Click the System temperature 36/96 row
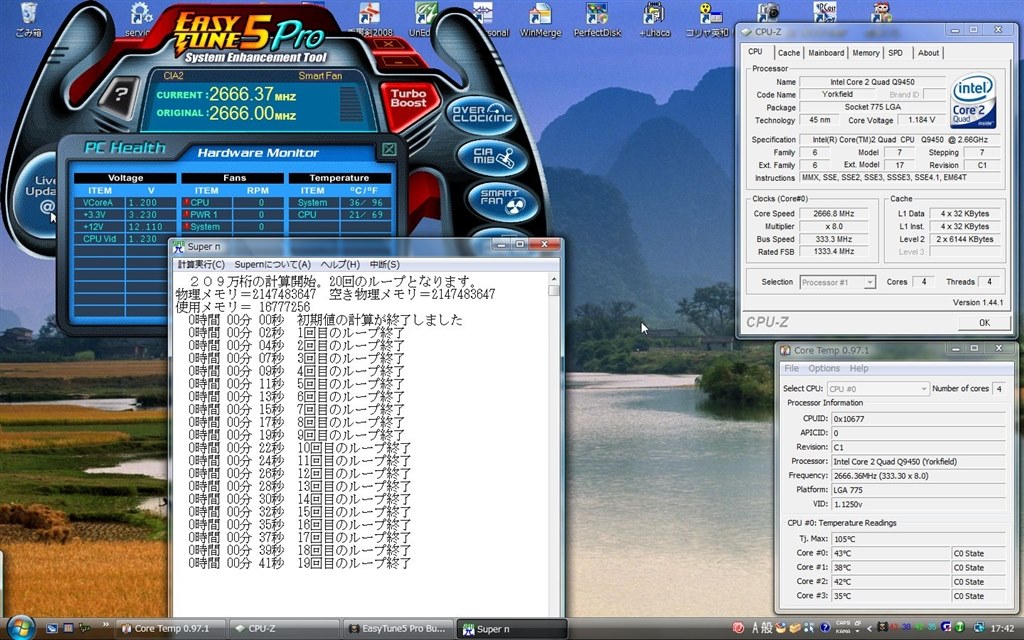 340,202
